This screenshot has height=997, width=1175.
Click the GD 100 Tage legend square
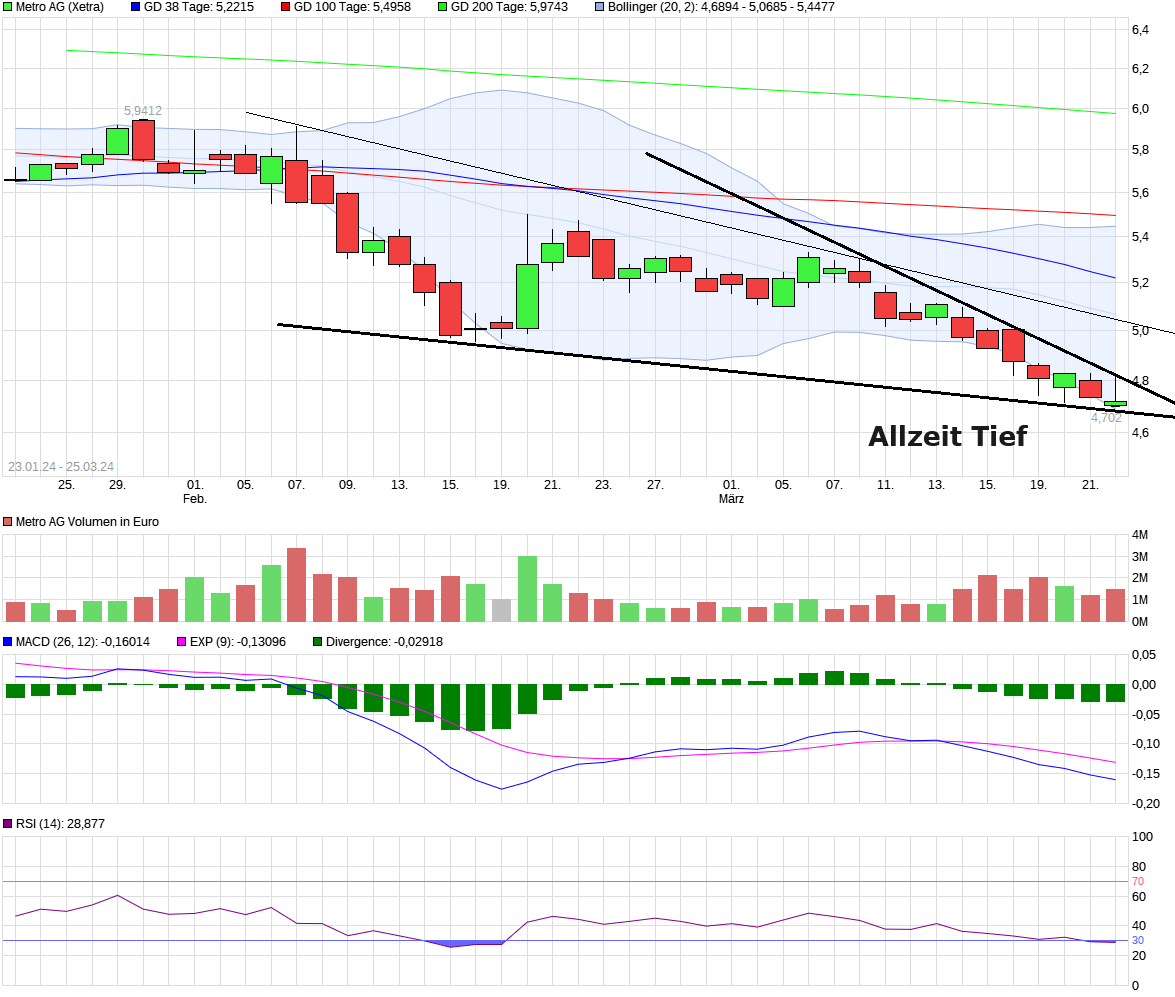tap(285, 8)
